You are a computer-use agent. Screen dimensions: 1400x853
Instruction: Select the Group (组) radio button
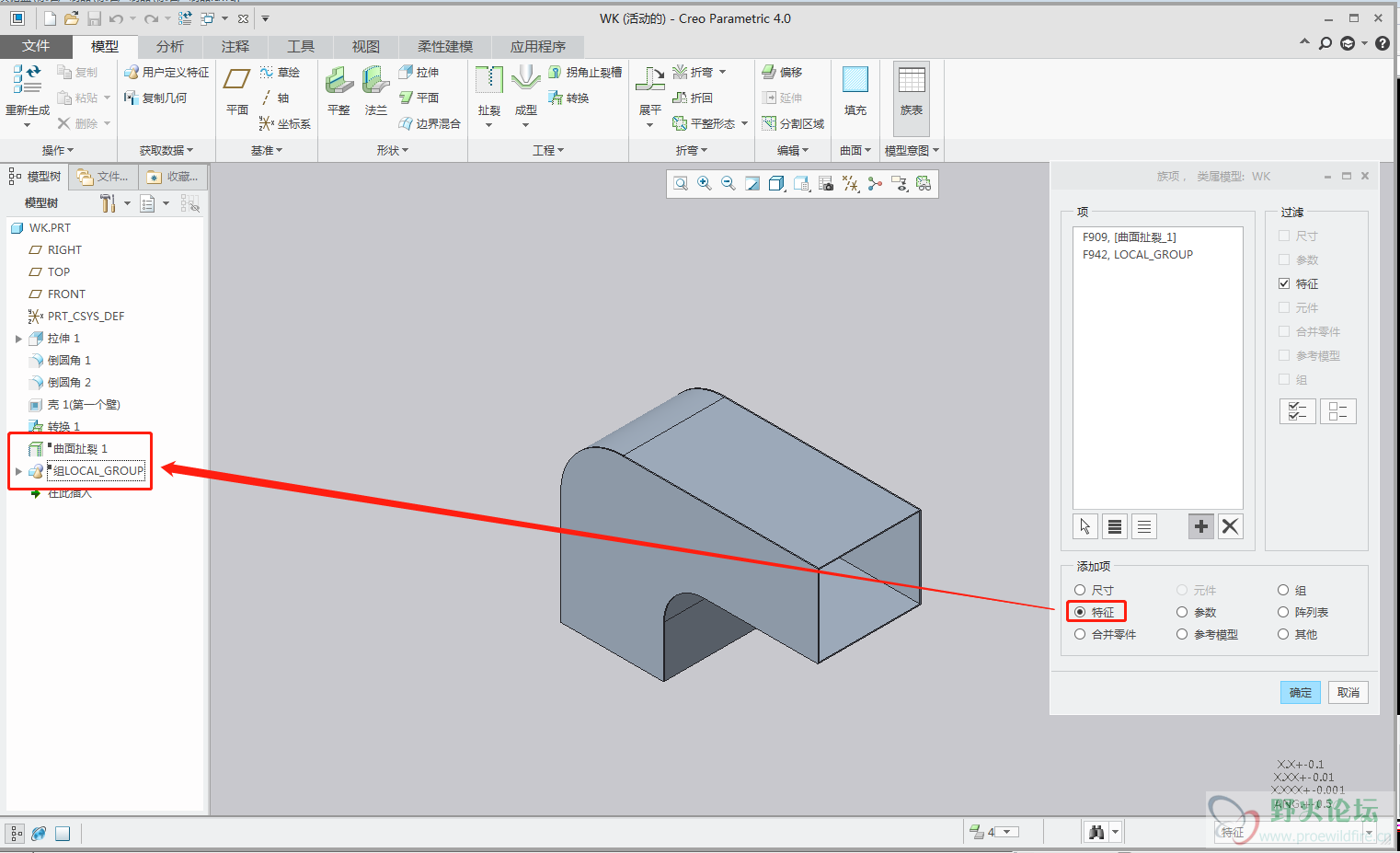click(x=1283, y=590)
